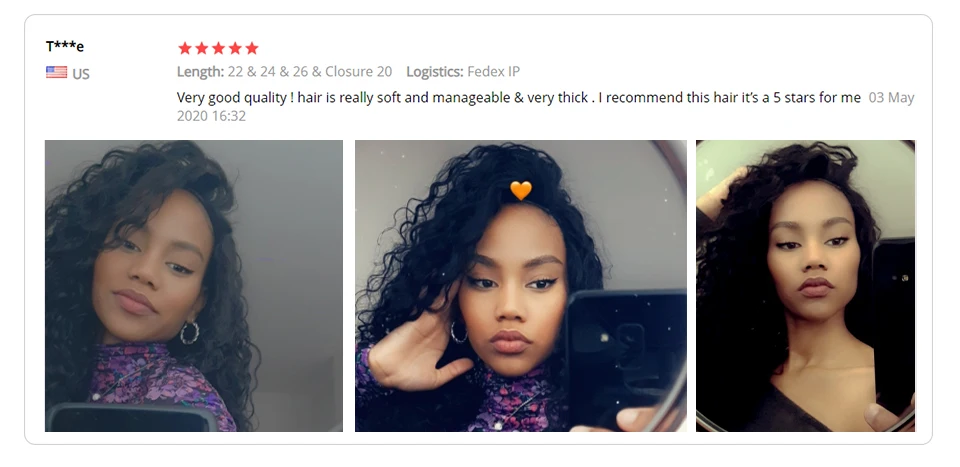Click reviewer name T***e
The width and height of the screenshot is (960, 467).
(65, 47)
